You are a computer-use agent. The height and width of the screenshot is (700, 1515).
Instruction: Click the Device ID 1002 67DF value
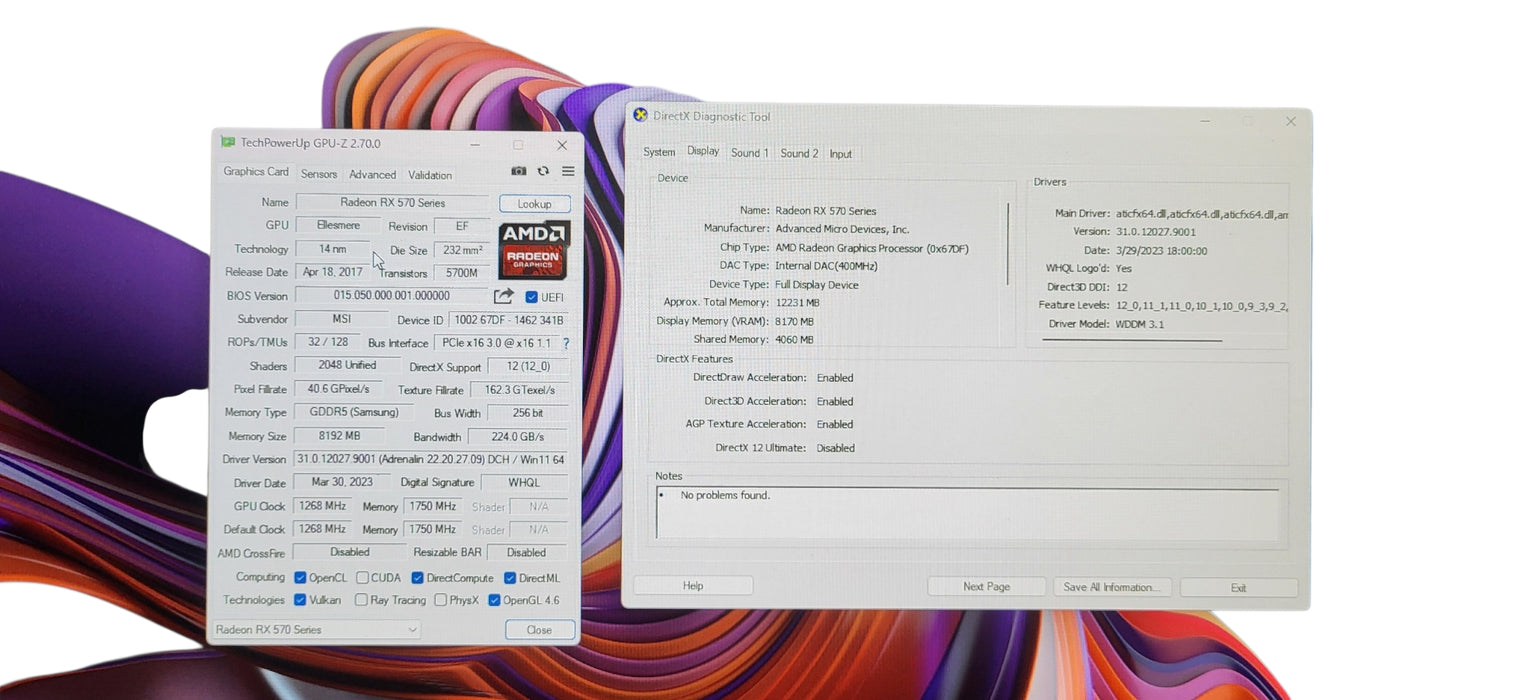tap(509, 320)
